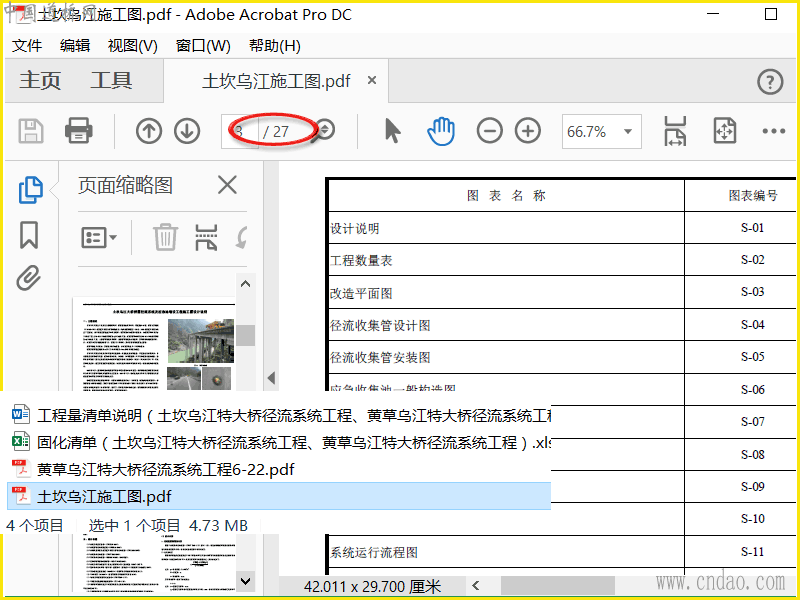Image resolution: width=800 pixels, height=600 pixels.
Task: Open the Help question mark icon
Action: [x=770, y=82]
